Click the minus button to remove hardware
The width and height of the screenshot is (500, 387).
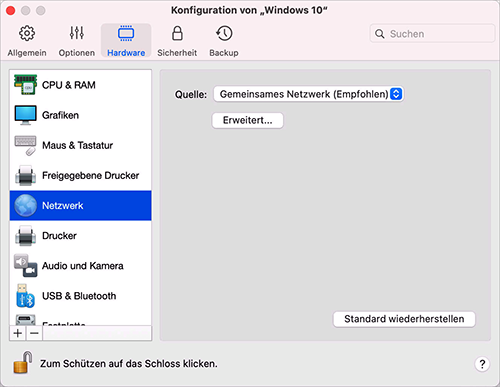(34, 333)
